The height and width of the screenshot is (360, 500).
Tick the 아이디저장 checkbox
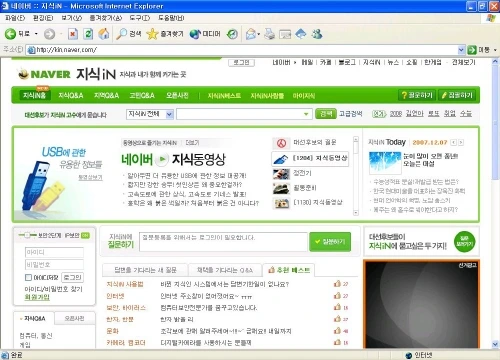click(x=28, y=277)
